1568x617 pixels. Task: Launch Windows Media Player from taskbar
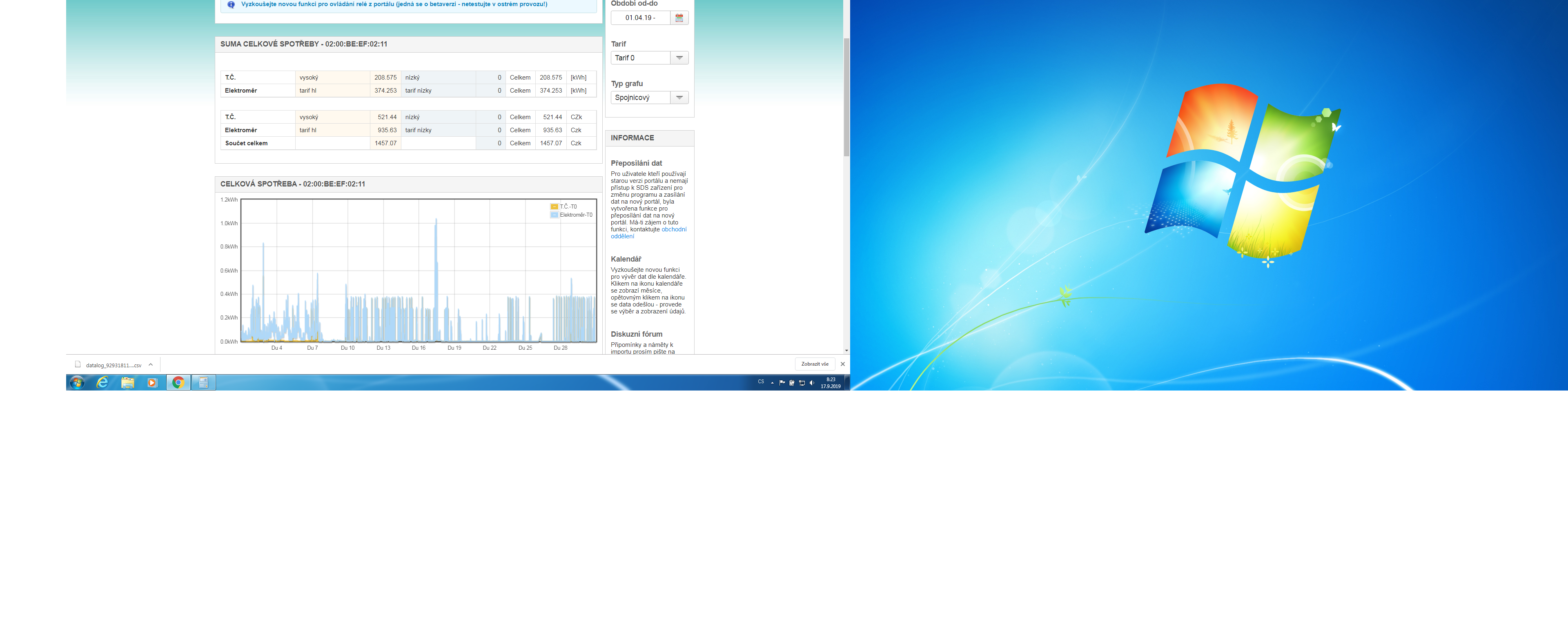(x=152, y=382)
